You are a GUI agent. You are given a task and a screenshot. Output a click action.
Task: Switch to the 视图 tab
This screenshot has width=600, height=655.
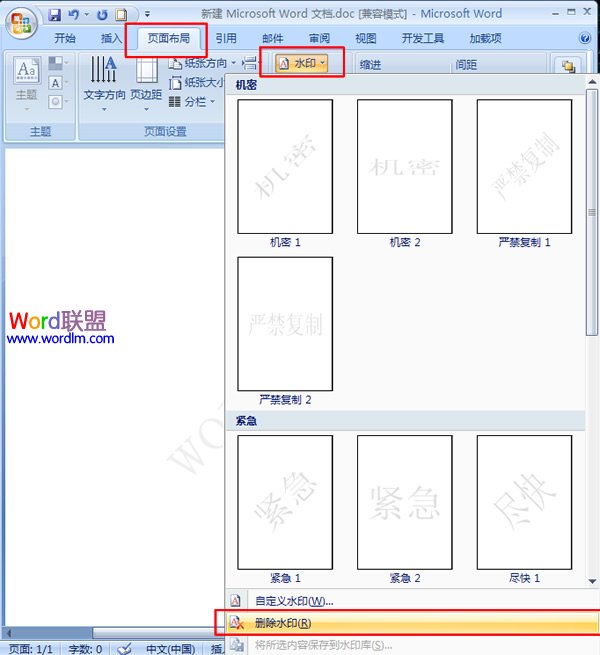click(x=366, y=38)
